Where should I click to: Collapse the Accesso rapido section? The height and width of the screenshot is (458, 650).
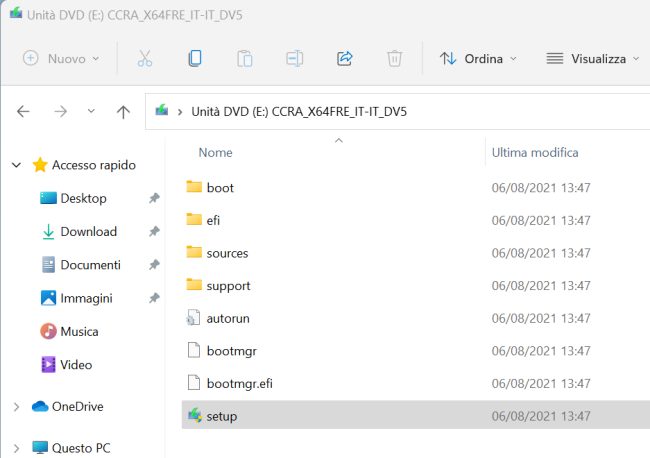pos(16,165)
